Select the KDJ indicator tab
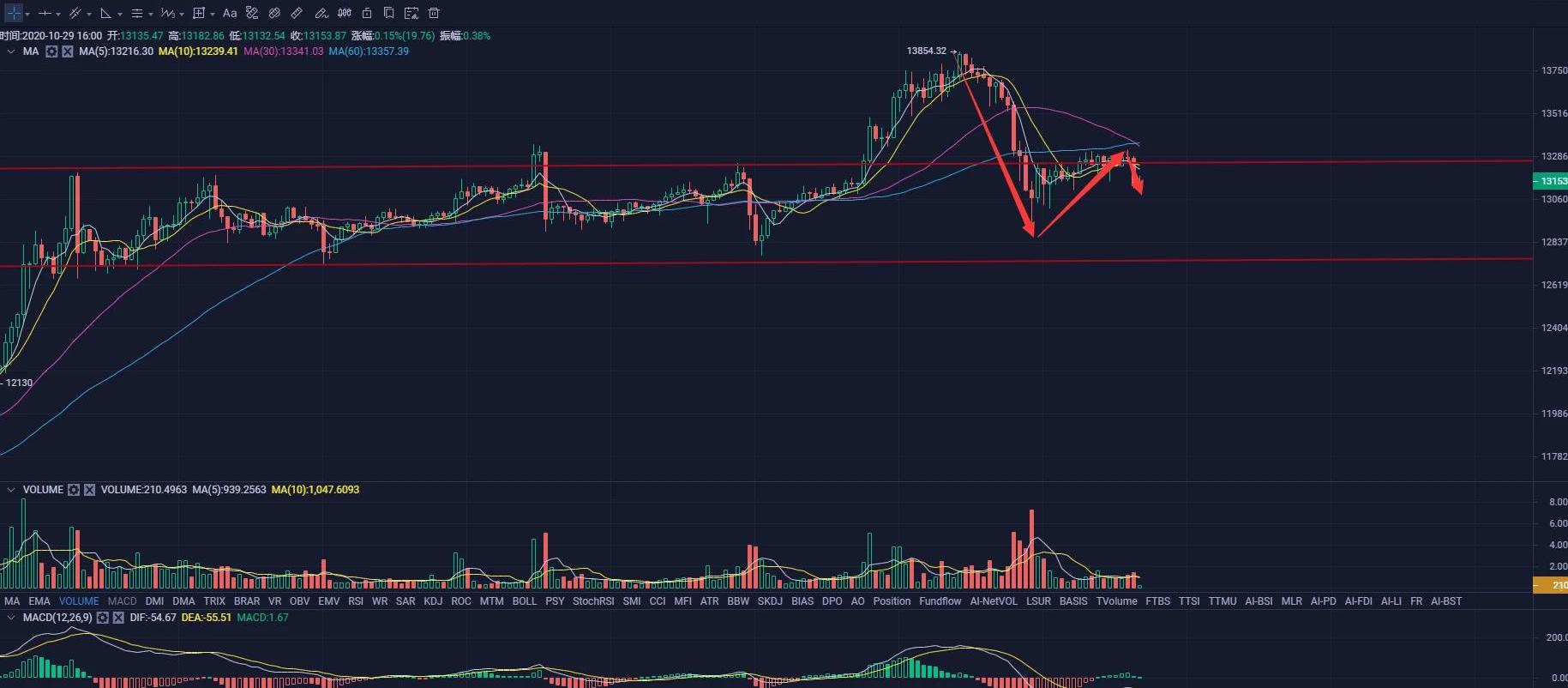Image resolution: width=1568 pixels, height=688 pixels. (x=433, y=601)
